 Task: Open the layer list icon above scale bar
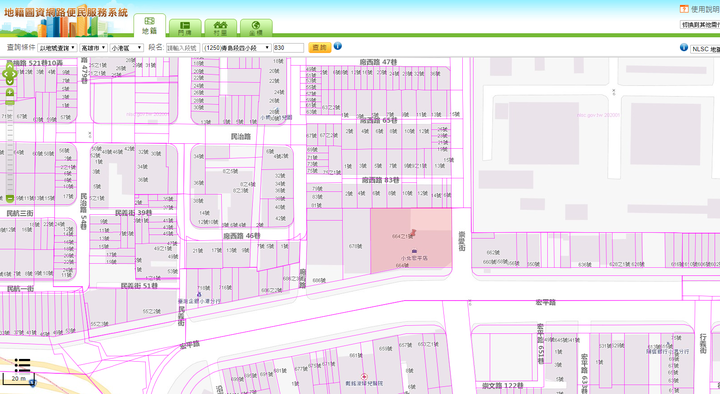(22, 365)
